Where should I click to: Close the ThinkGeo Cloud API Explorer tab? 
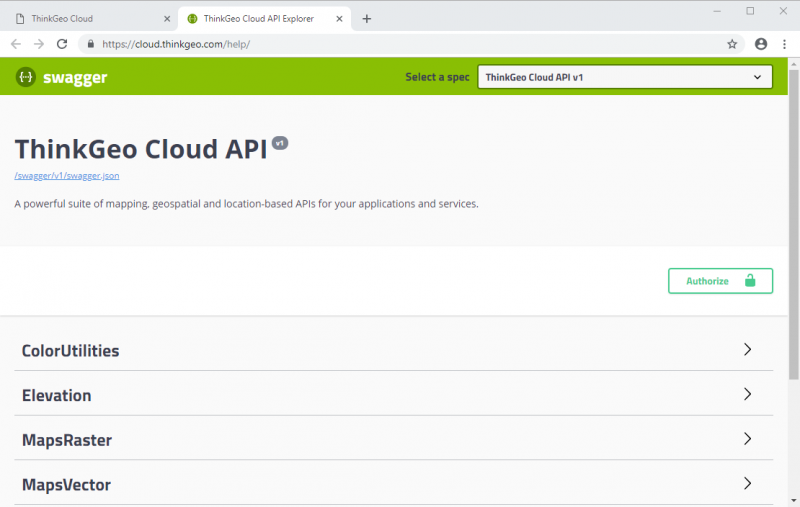339,19
